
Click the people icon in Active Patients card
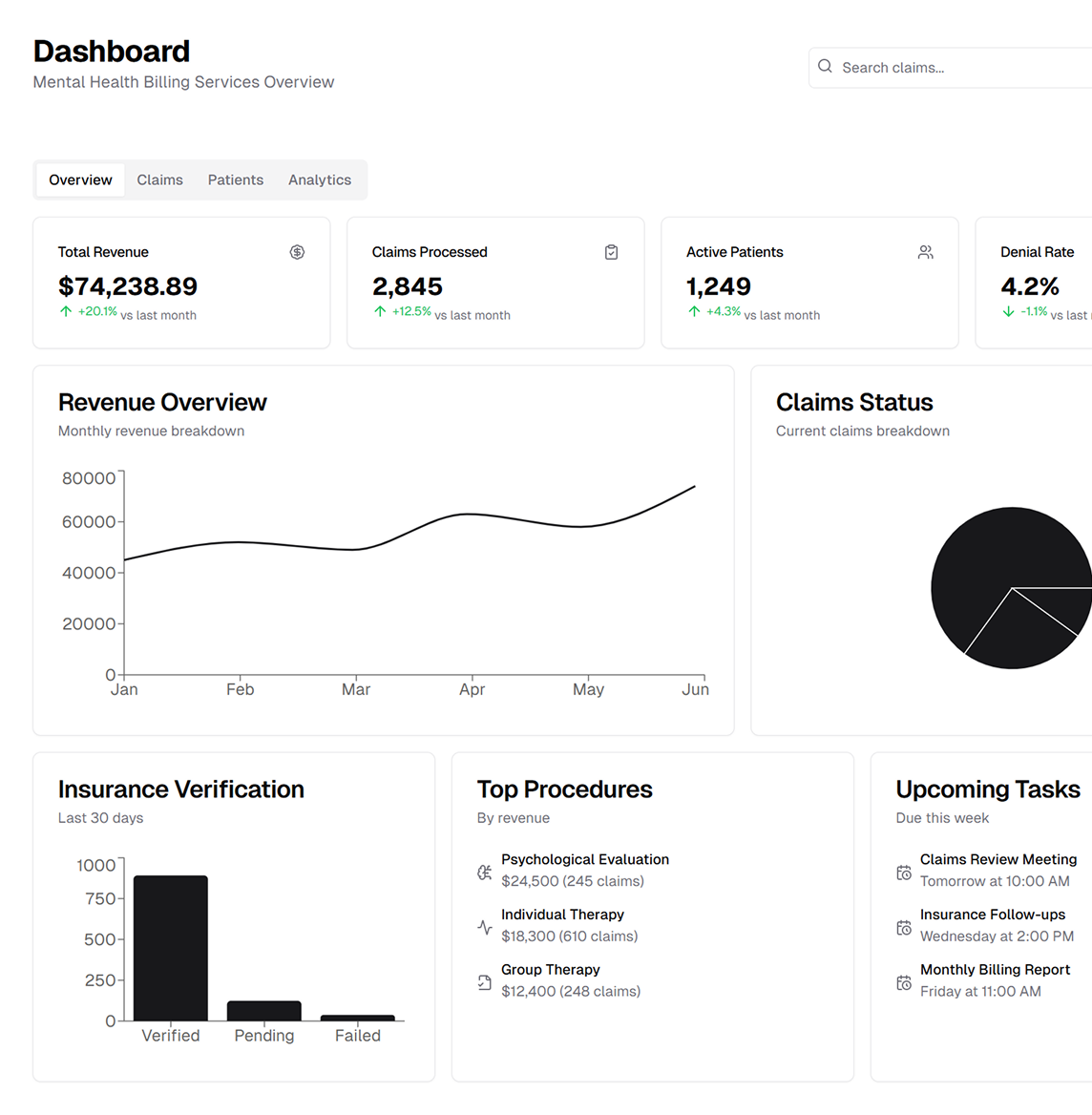coord(925,252)
